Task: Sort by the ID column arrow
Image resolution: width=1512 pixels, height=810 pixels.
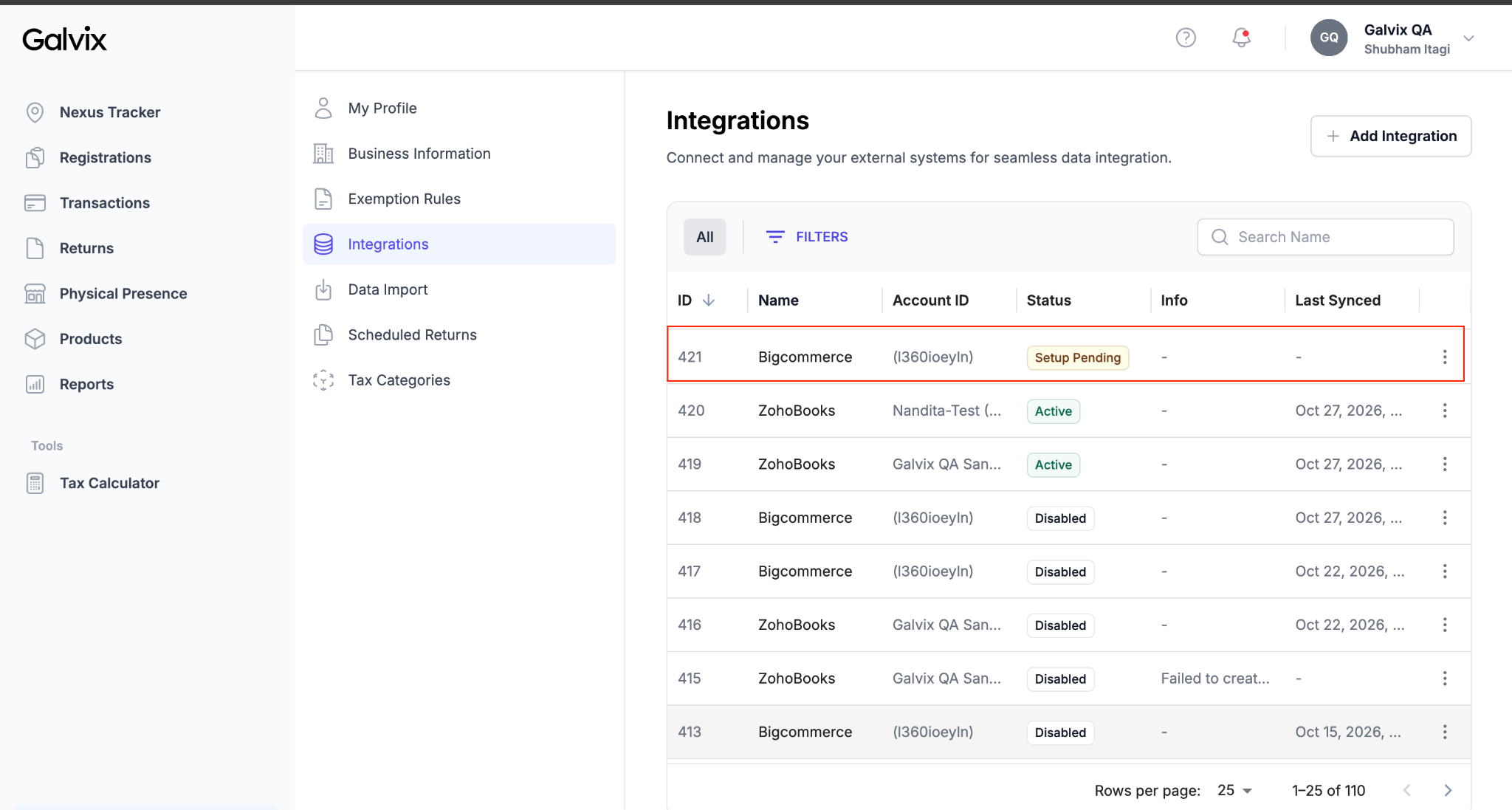Action: point(709,301)
